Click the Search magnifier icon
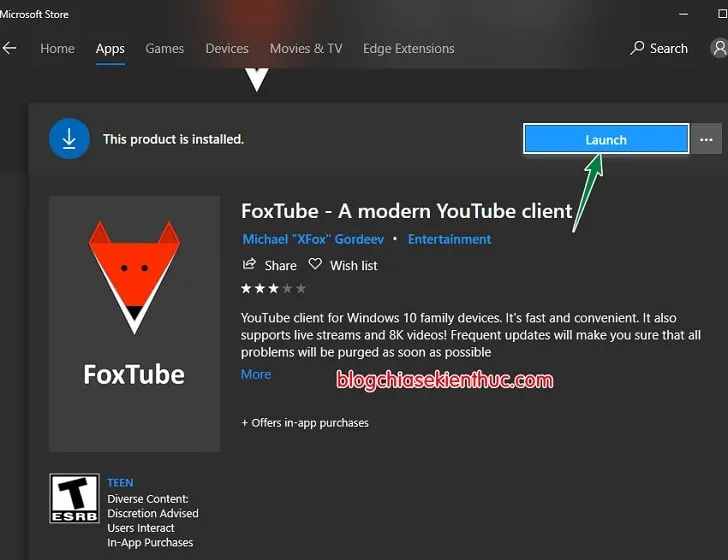 (x=637, y=47)
